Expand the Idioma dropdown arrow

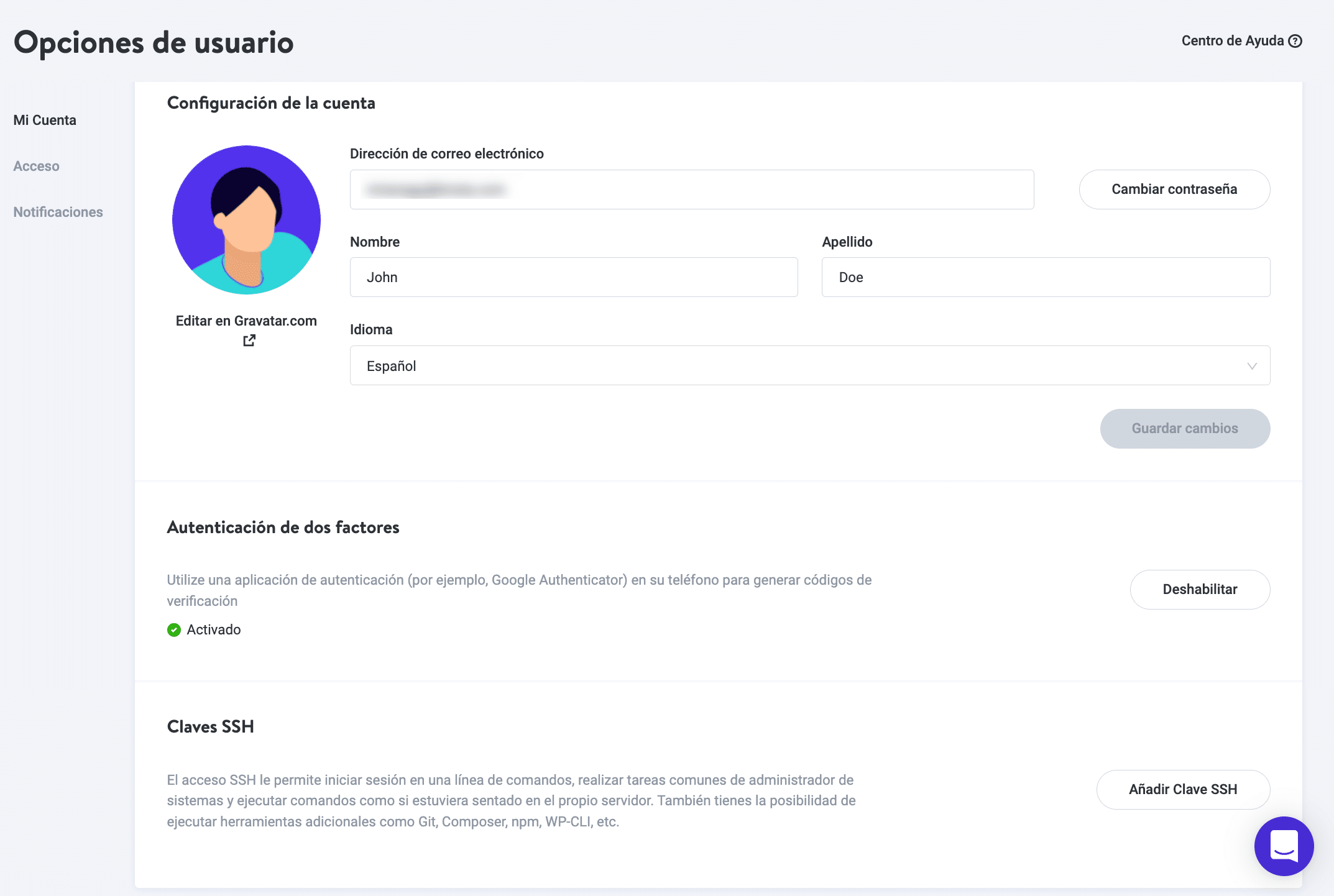point(1251,366)
